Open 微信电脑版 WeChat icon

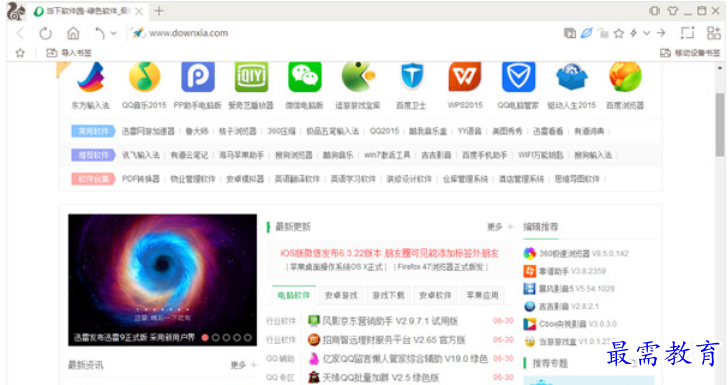tap(305, 77)
